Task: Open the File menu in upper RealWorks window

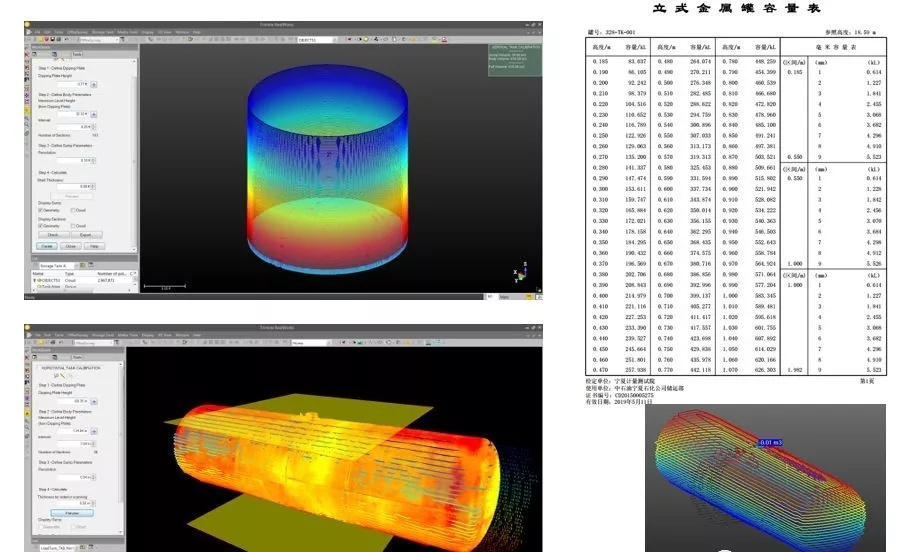Action: [37, 32]
